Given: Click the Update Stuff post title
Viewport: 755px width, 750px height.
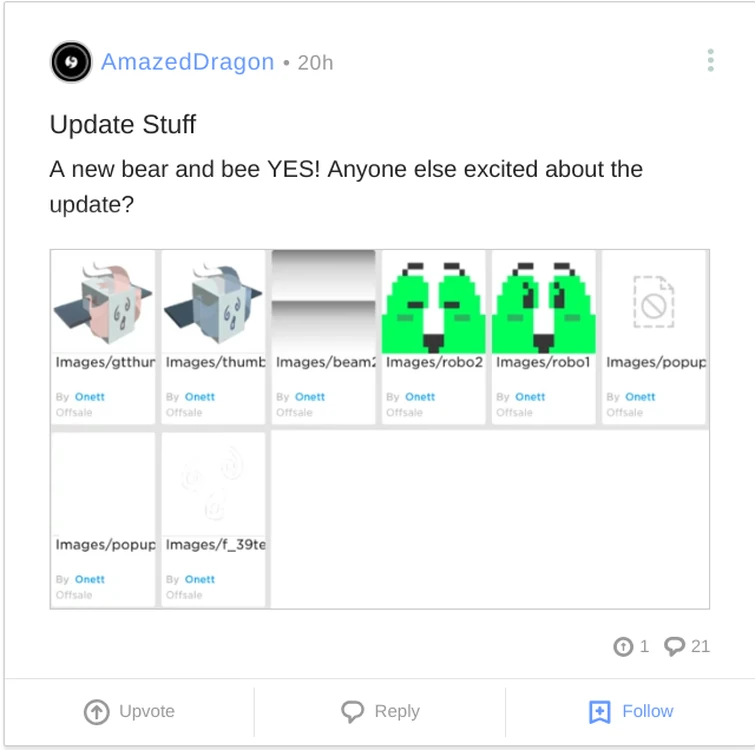Looking at the screenshot, I should tap(123, 124).
